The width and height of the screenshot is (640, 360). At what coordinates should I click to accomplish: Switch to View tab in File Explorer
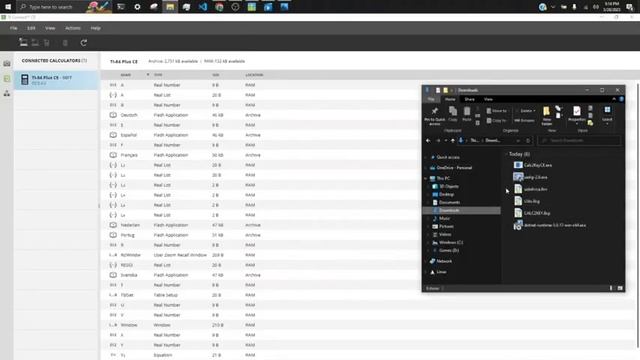pyautogui.click(x=488, y=99)
